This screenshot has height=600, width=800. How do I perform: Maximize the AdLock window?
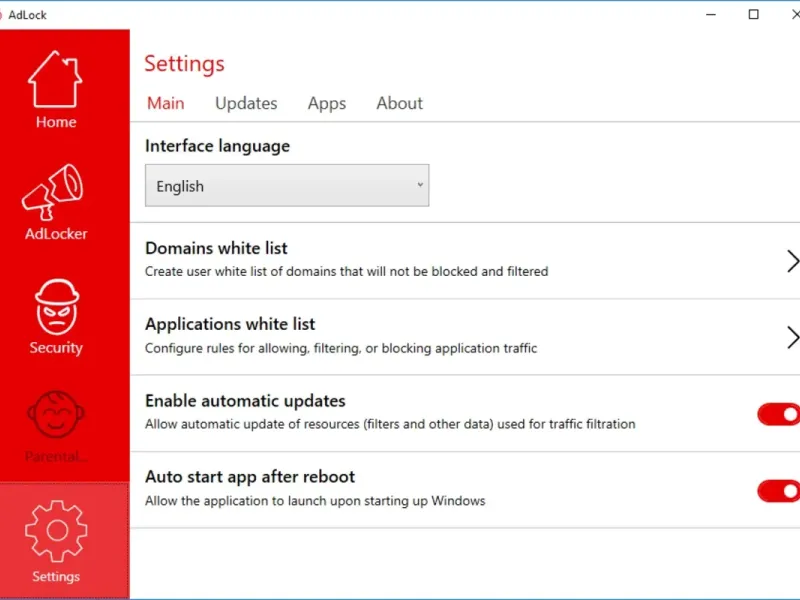754,14
